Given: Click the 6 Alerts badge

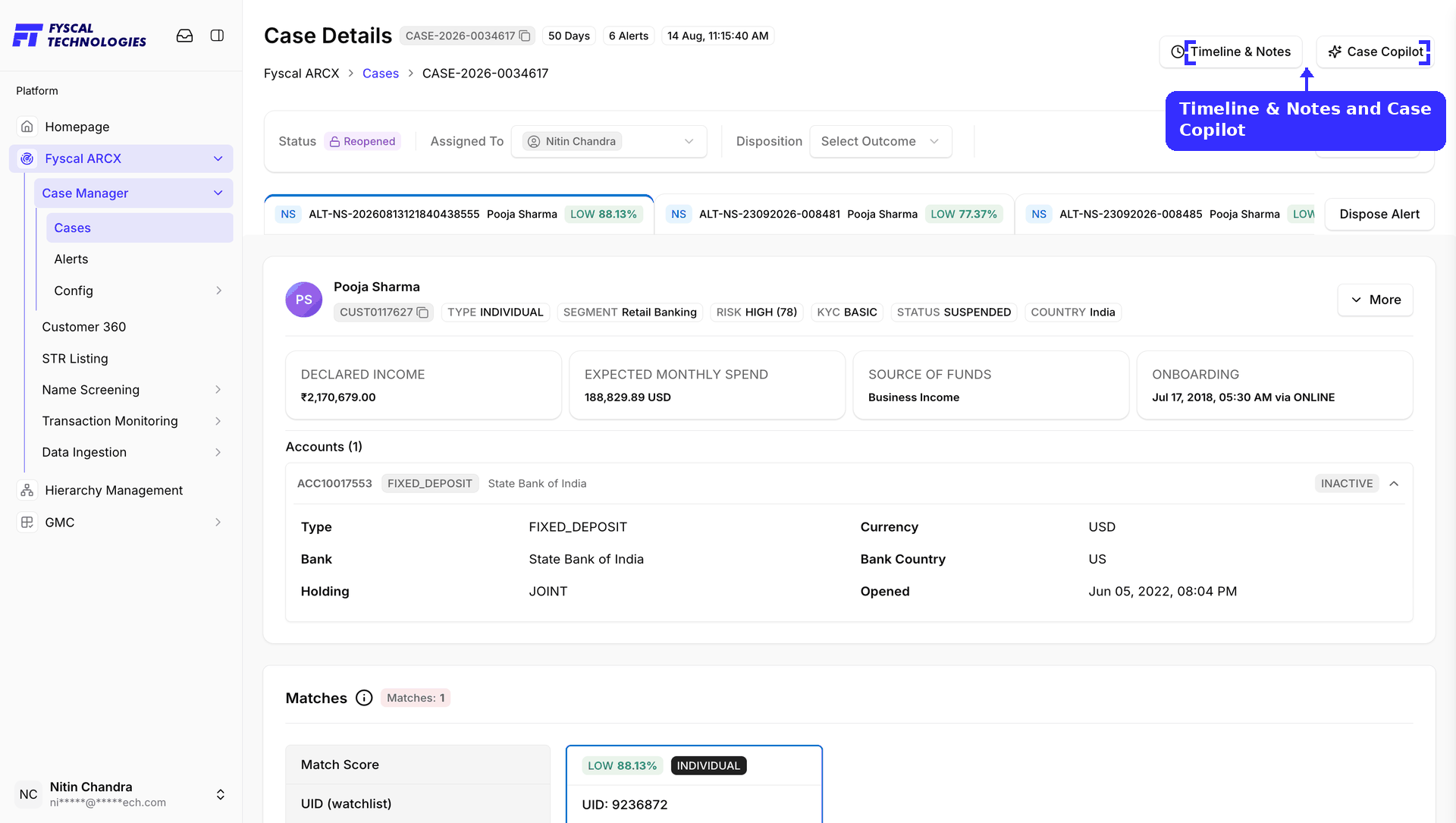Looking at the screenshot, I should click(x=629, y=36).
